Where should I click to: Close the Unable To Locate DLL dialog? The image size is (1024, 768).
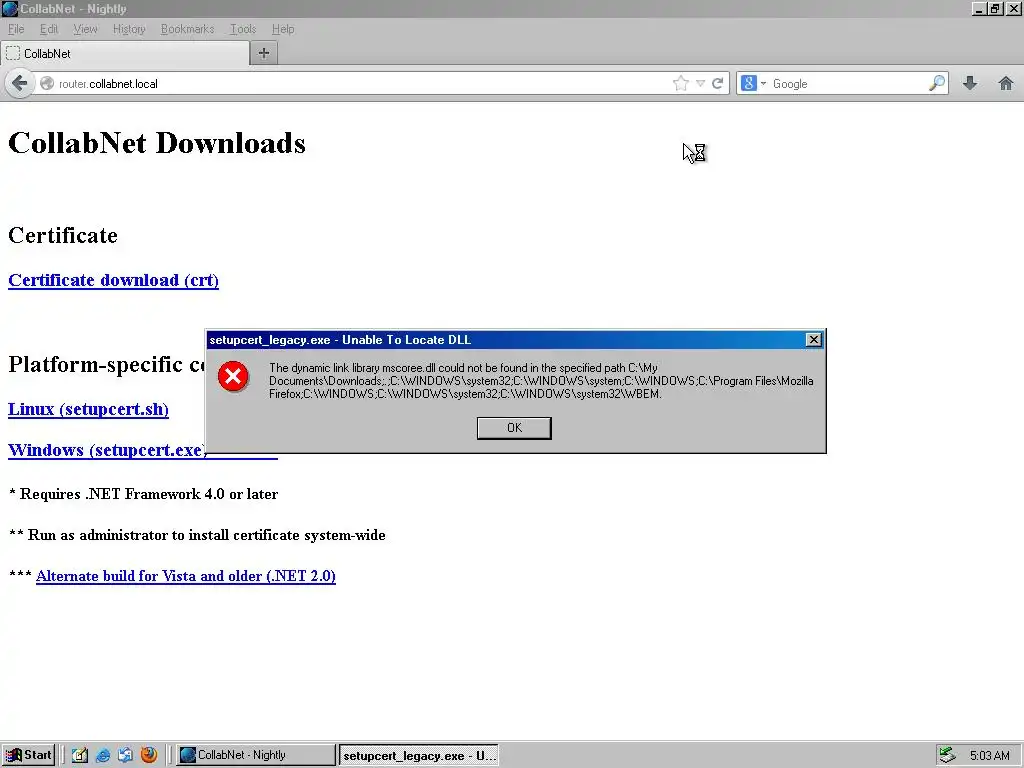(x=814, y=340)
